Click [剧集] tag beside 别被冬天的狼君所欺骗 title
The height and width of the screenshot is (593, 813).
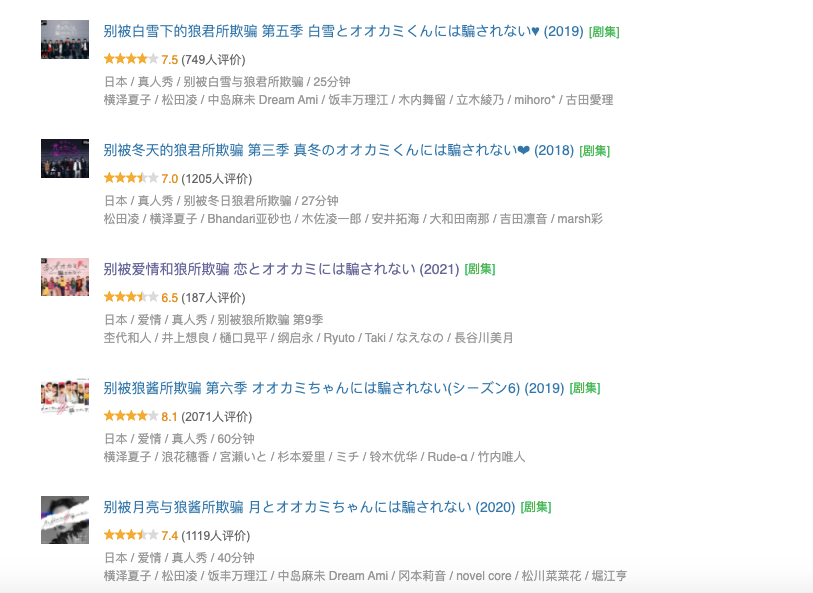[x=594, y=151]
